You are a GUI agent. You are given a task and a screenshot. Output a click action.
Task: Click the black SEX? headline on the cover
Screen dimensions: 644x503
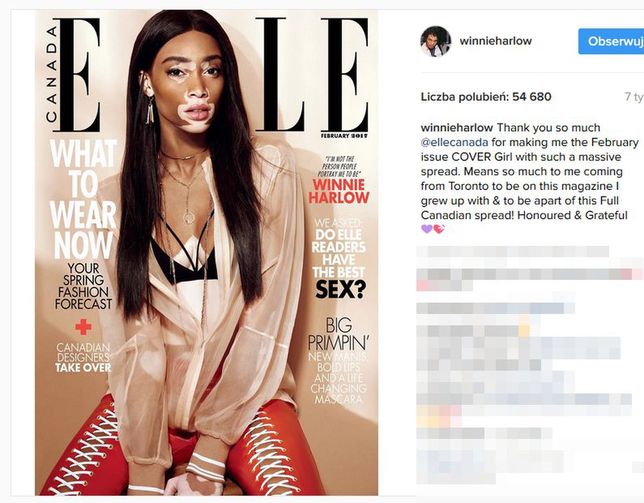(x=340, y=290)
